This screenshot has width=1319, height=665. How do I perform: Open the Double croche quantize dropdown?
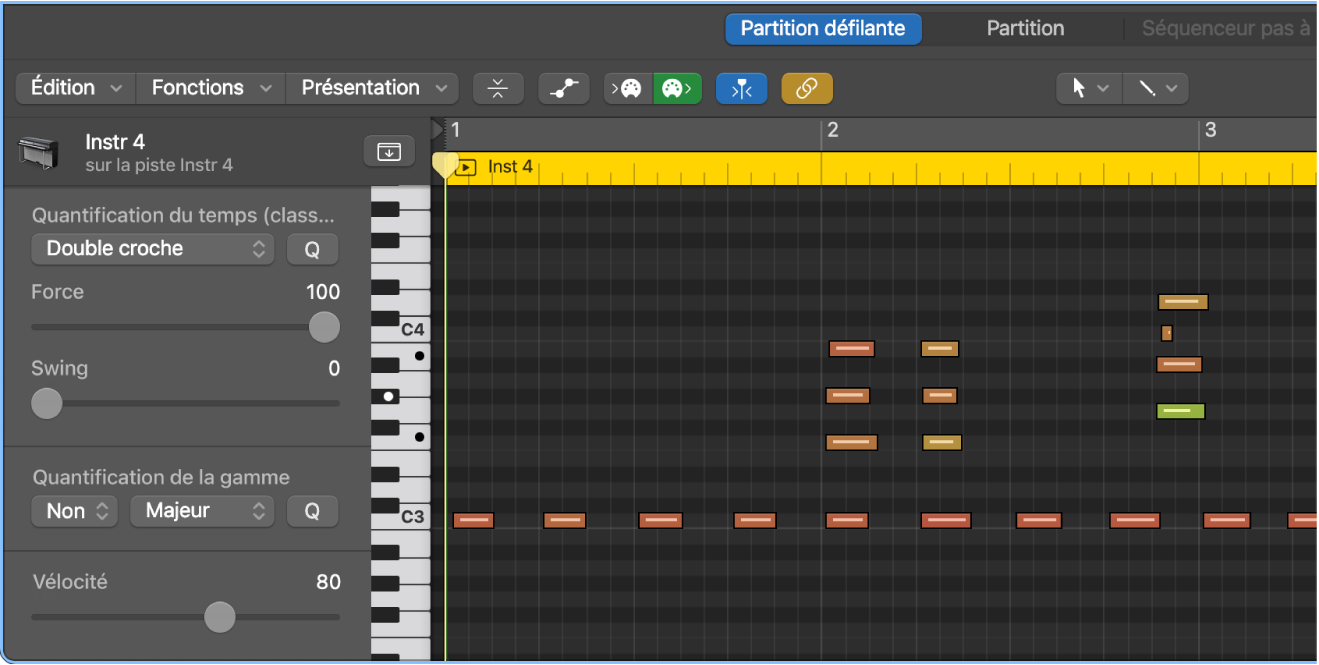coord(152,248)
